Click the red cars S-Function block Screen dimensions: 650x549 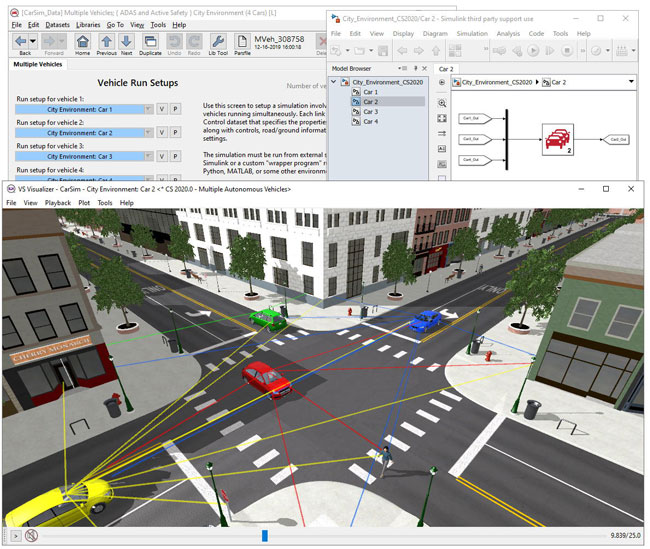(558, 140)
